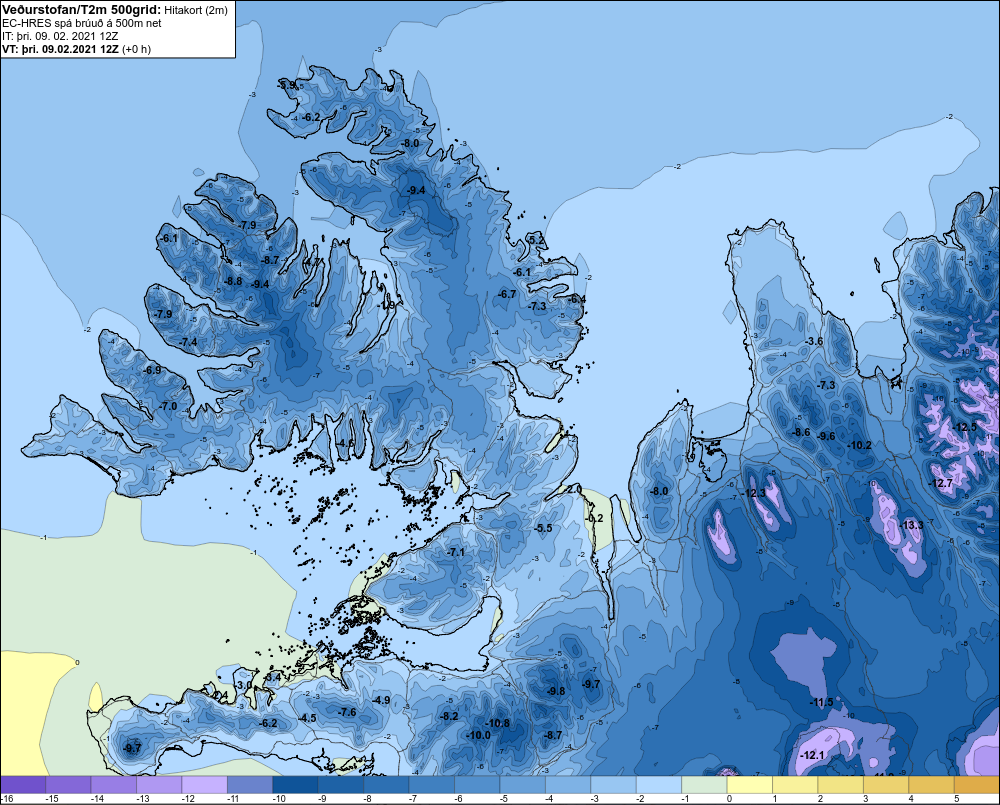The height and width of the screenshot is (805, 1000).
Task: Click the -8.2 temperature value
Action: click(x=450, y=716)
